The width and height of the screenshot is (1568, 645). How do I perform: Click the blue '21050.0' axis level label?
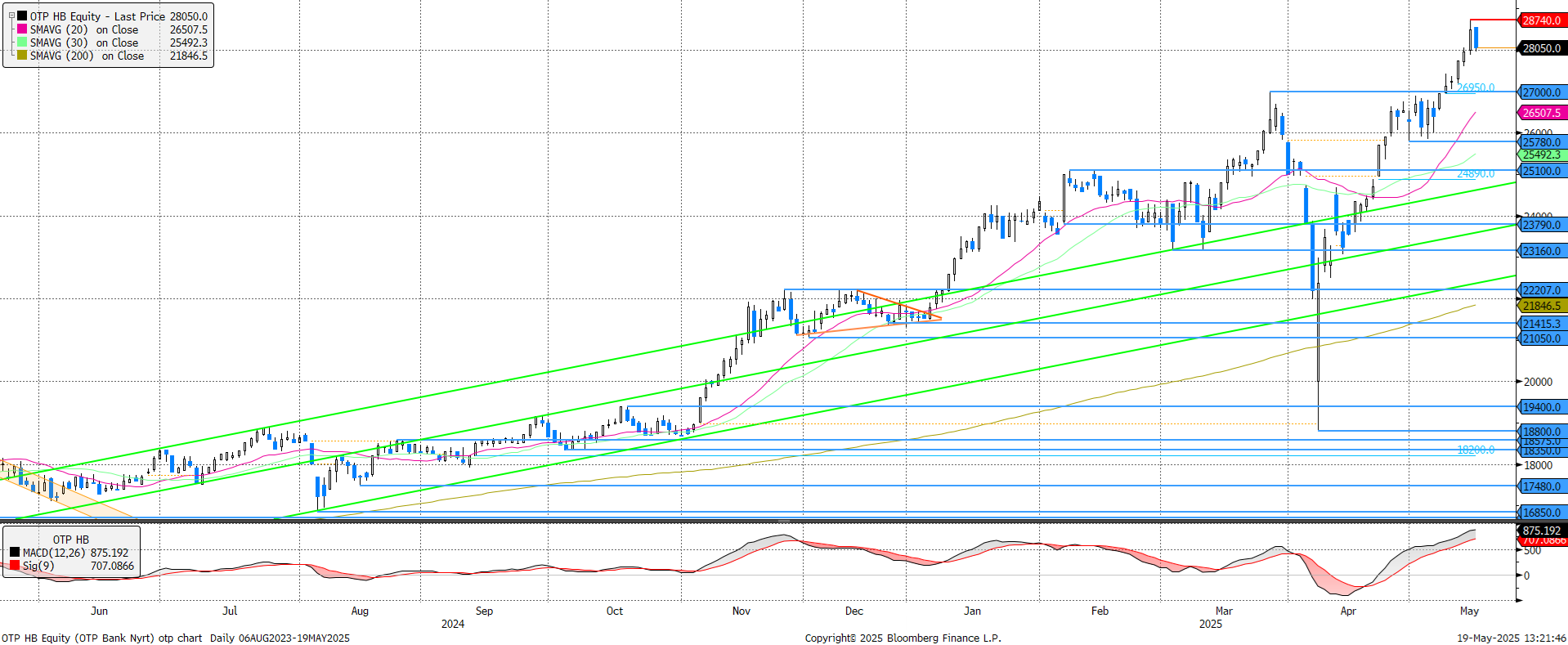tap(1542, 338)
